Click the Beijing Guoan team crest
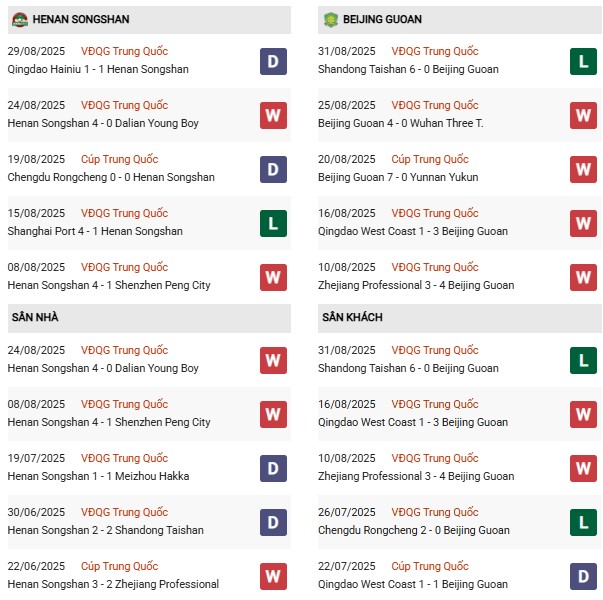 pos(331,19)
